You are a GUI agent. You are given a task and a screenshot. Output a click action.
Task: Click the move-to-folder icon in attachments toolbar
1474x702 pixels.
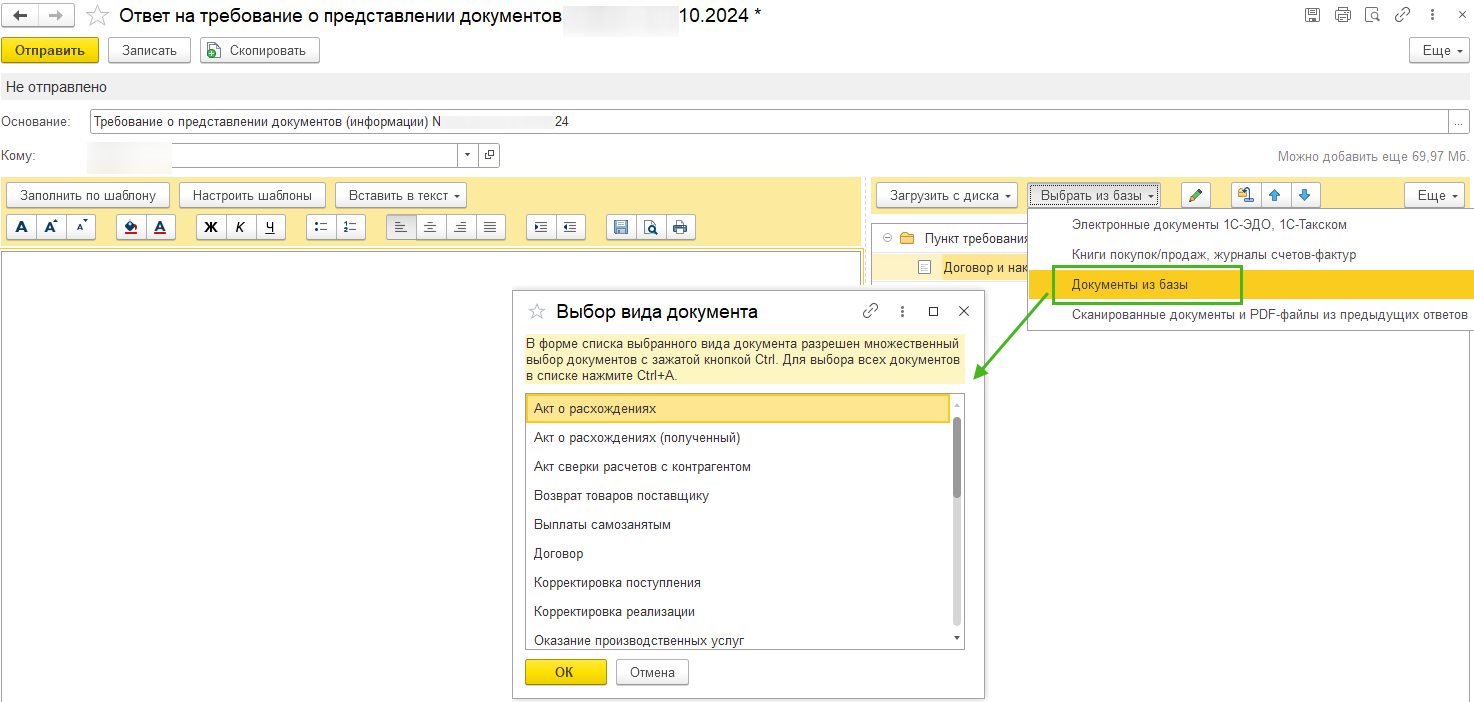[x=1245, y=195]
